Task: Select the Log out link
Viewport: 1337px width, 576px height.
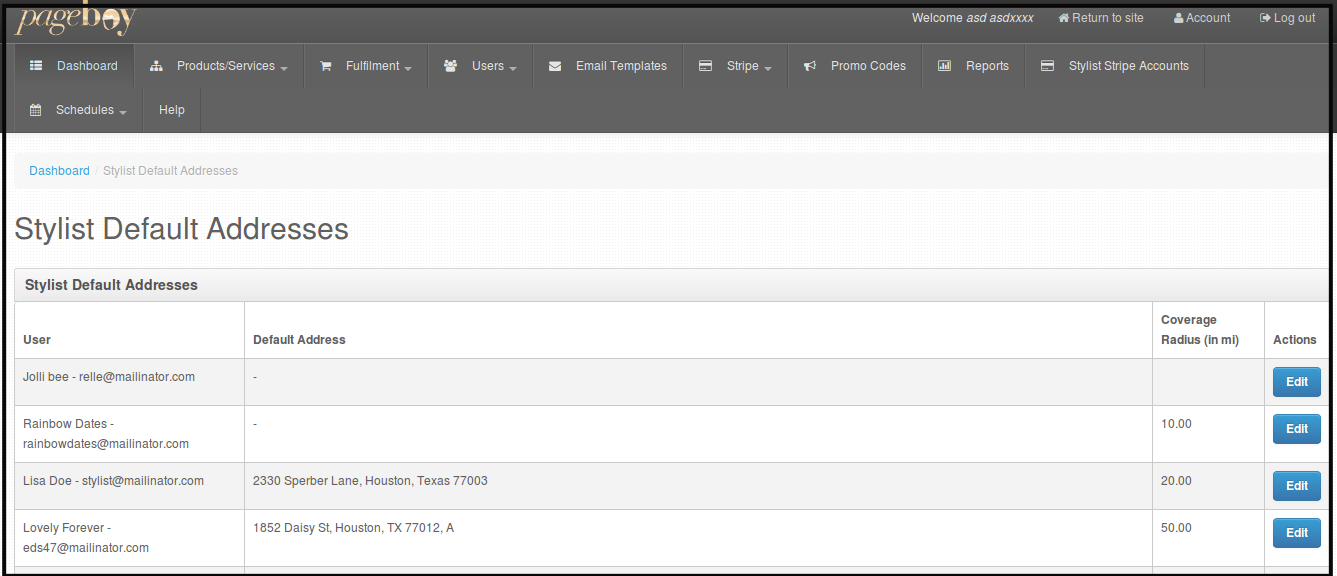Action: click(1287, 18)
